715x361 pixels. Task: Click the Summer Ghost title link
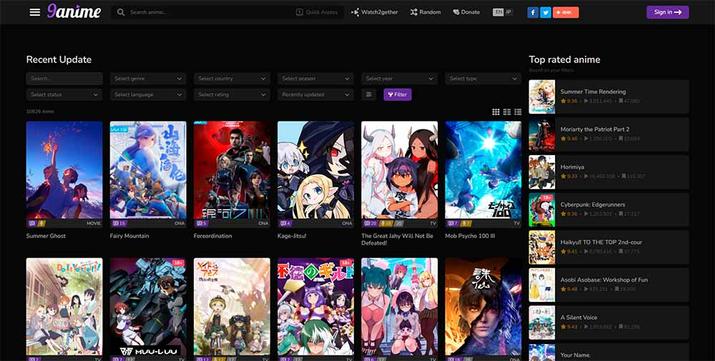pyautogui.click(x=46, y=236)
